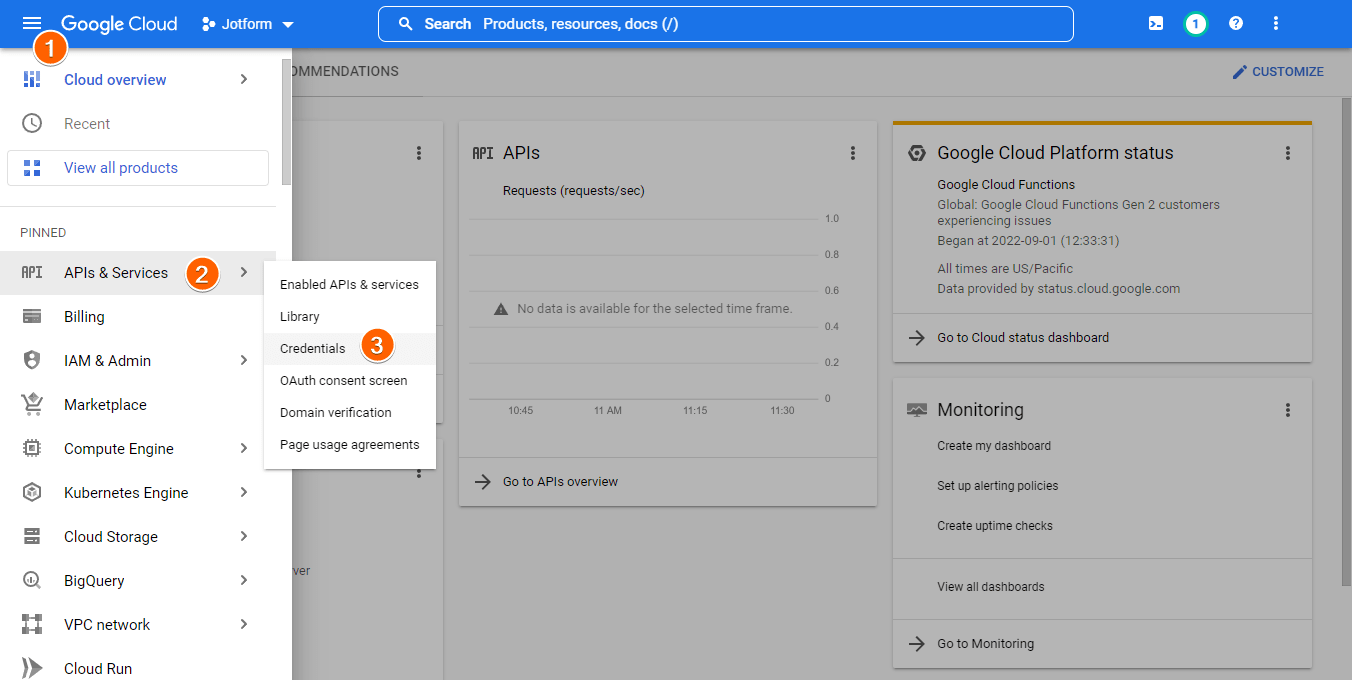Expand the Compute Engine submenu
The width and height of the screenshot is (1352, 680).
(244, 449)
